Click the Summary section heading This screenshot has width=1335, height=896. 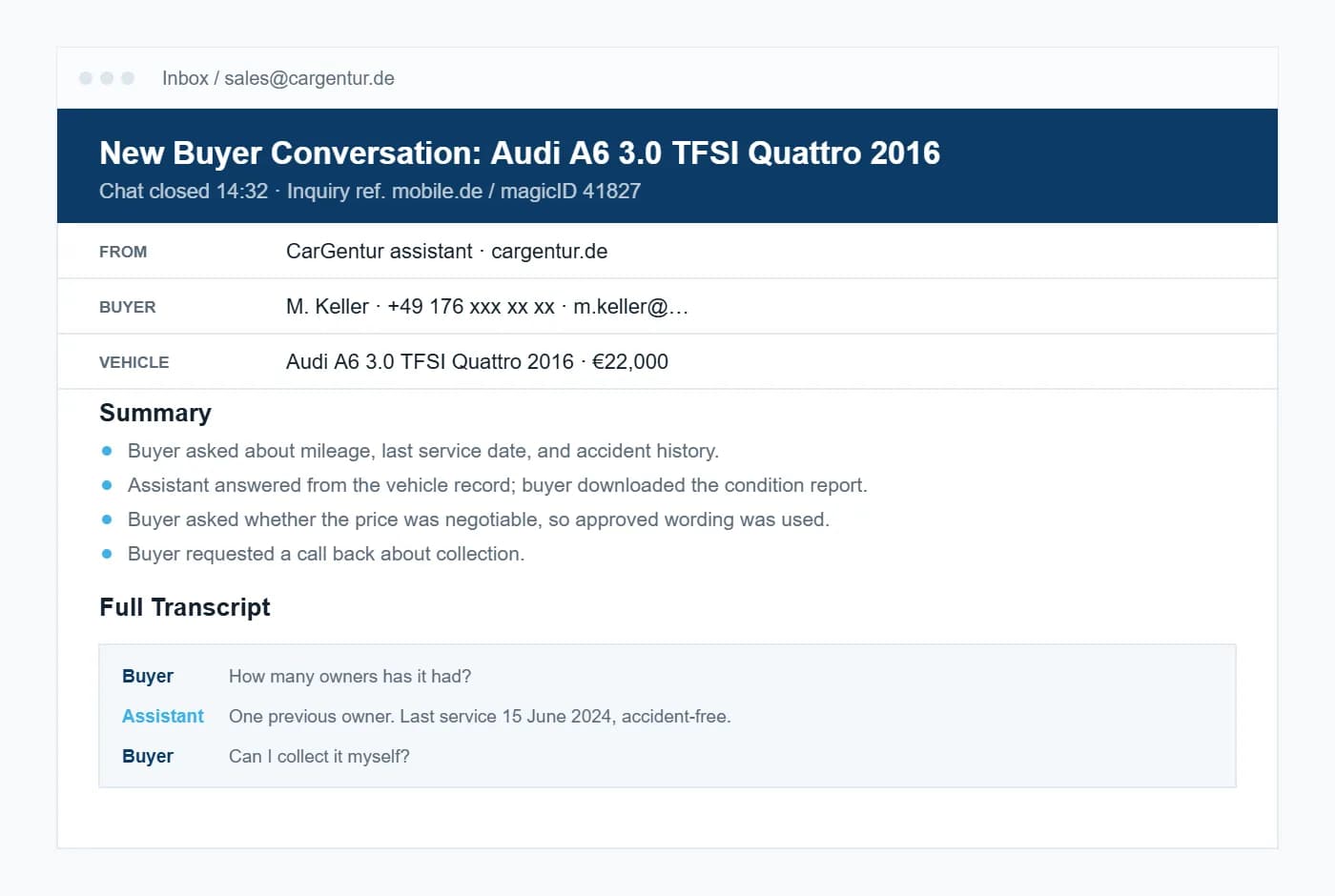click(155, 413)
